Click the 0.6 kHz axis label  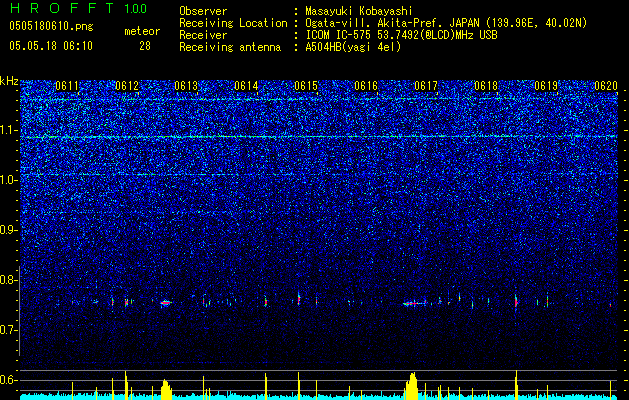(9, 380)
